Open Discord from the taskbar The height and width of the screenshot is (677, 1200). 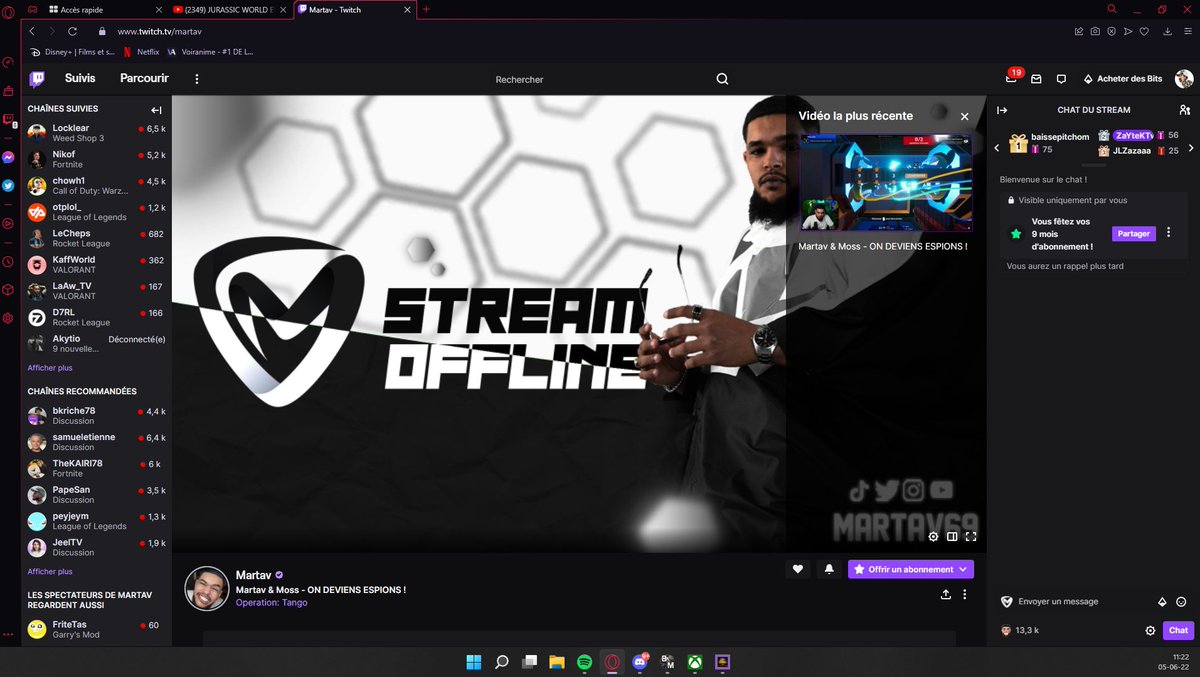pos(641,662)
